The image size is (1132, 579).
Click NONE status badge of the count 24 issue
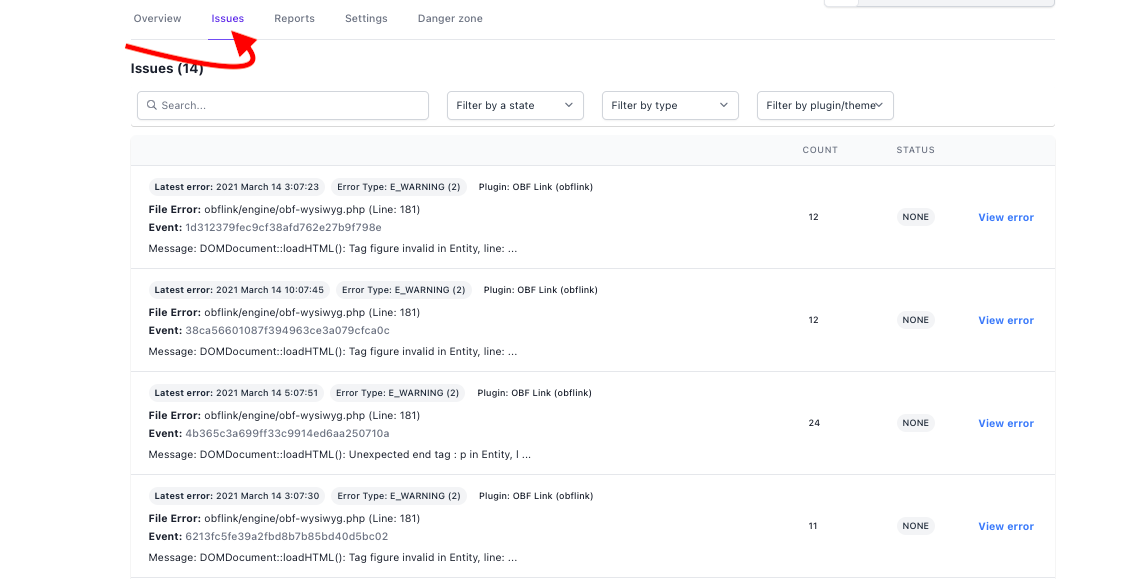(x=915, y=423)
